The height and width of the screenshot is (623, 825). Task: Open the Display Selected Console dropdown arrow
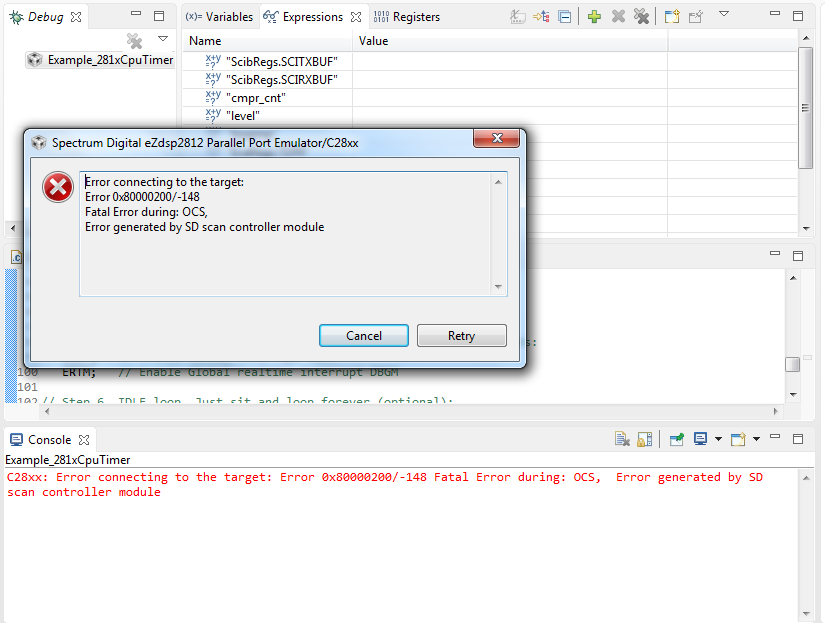(x=718, y=439)
